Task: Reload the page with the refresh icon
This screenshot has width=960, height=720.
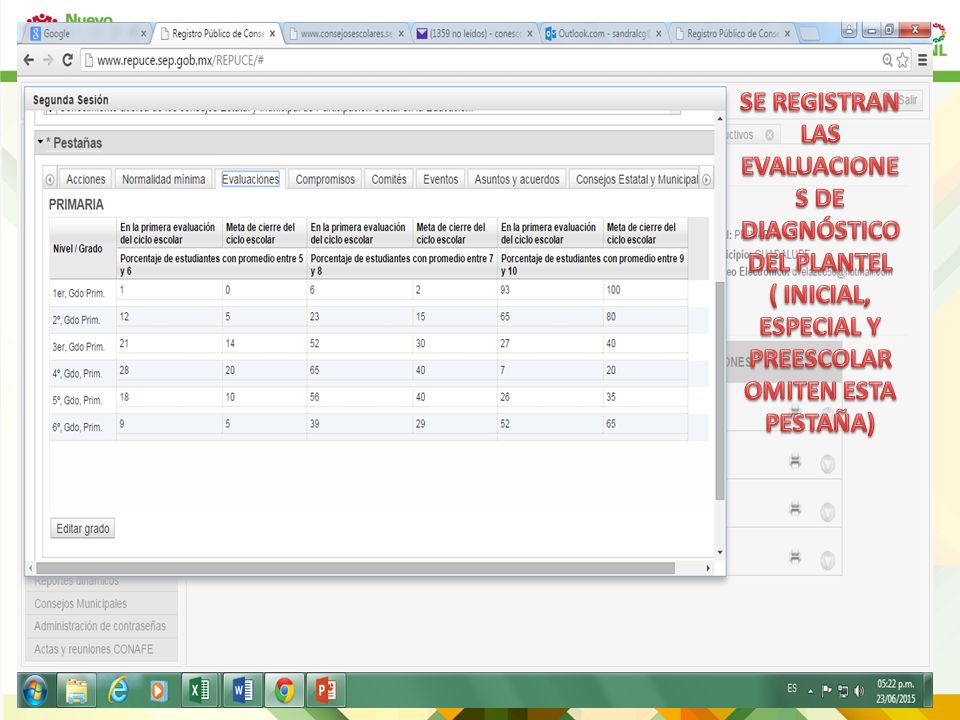Action: coord(67,60)
